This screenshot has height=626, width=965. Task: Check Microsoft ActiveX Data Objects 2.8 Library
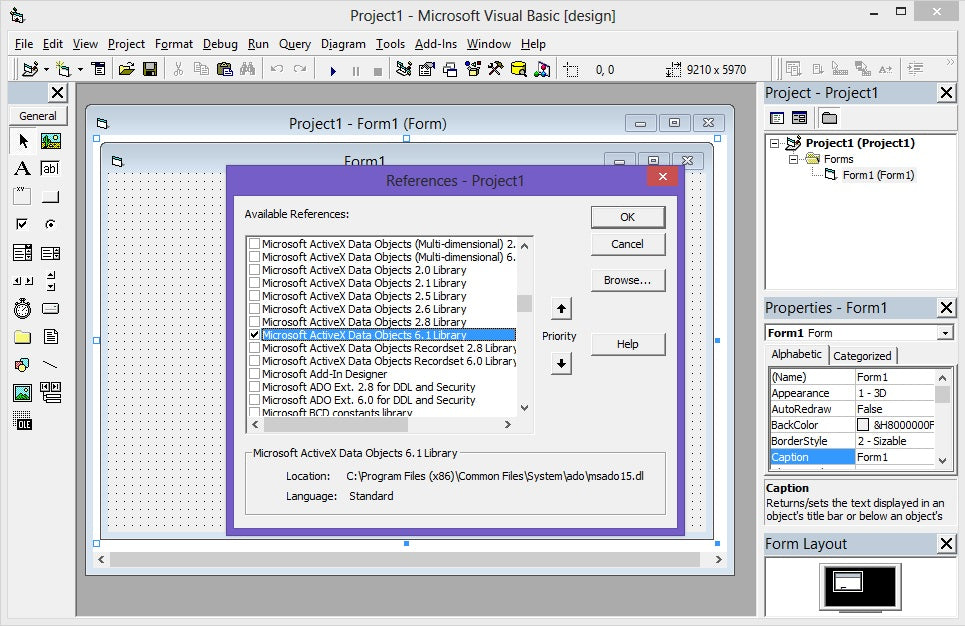[254, 322]
